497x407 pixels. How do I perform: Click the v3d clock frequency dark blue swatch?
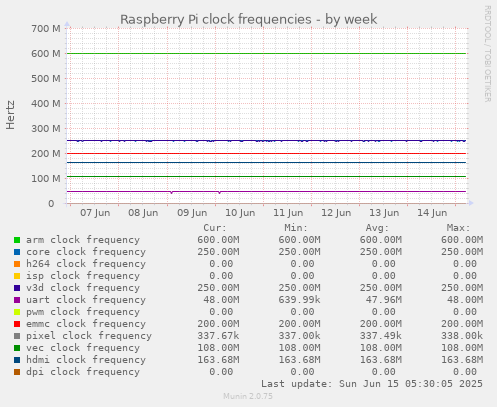[x=17, y=288]
